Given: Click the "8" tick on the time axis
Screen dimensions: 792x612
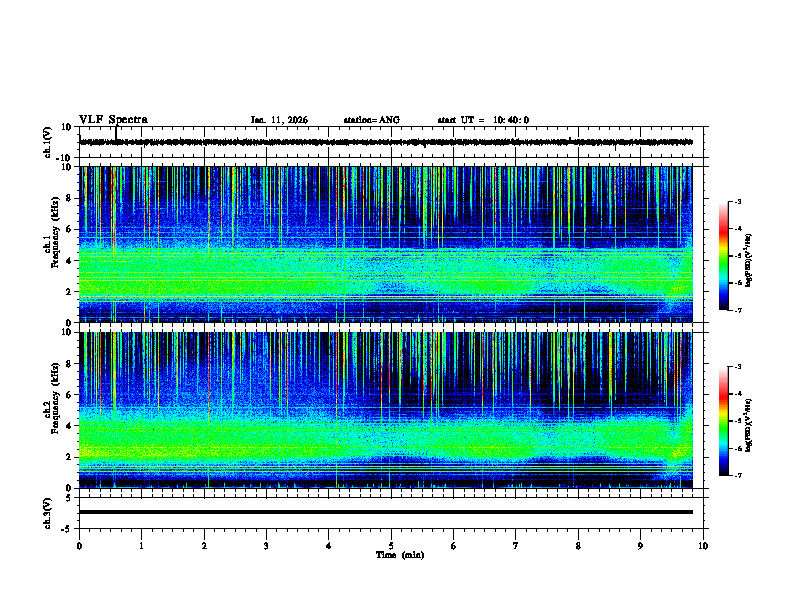Looking at the screenshot, I should point(578,546).
